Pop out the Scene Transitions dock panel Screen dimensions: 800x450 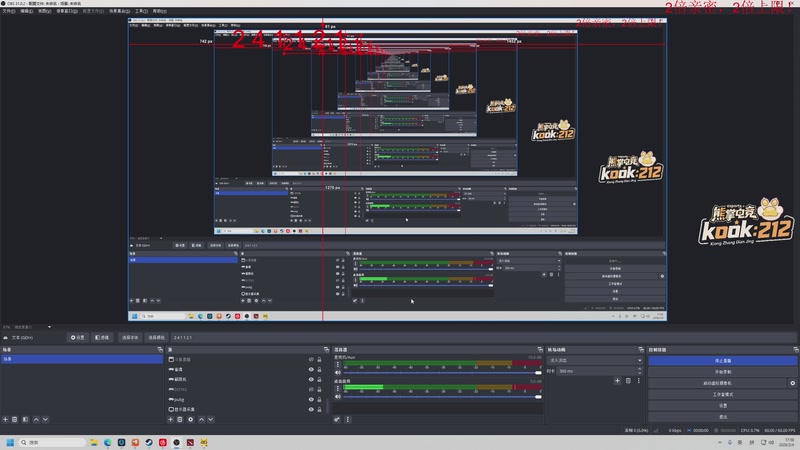click(x=641, y=349)
